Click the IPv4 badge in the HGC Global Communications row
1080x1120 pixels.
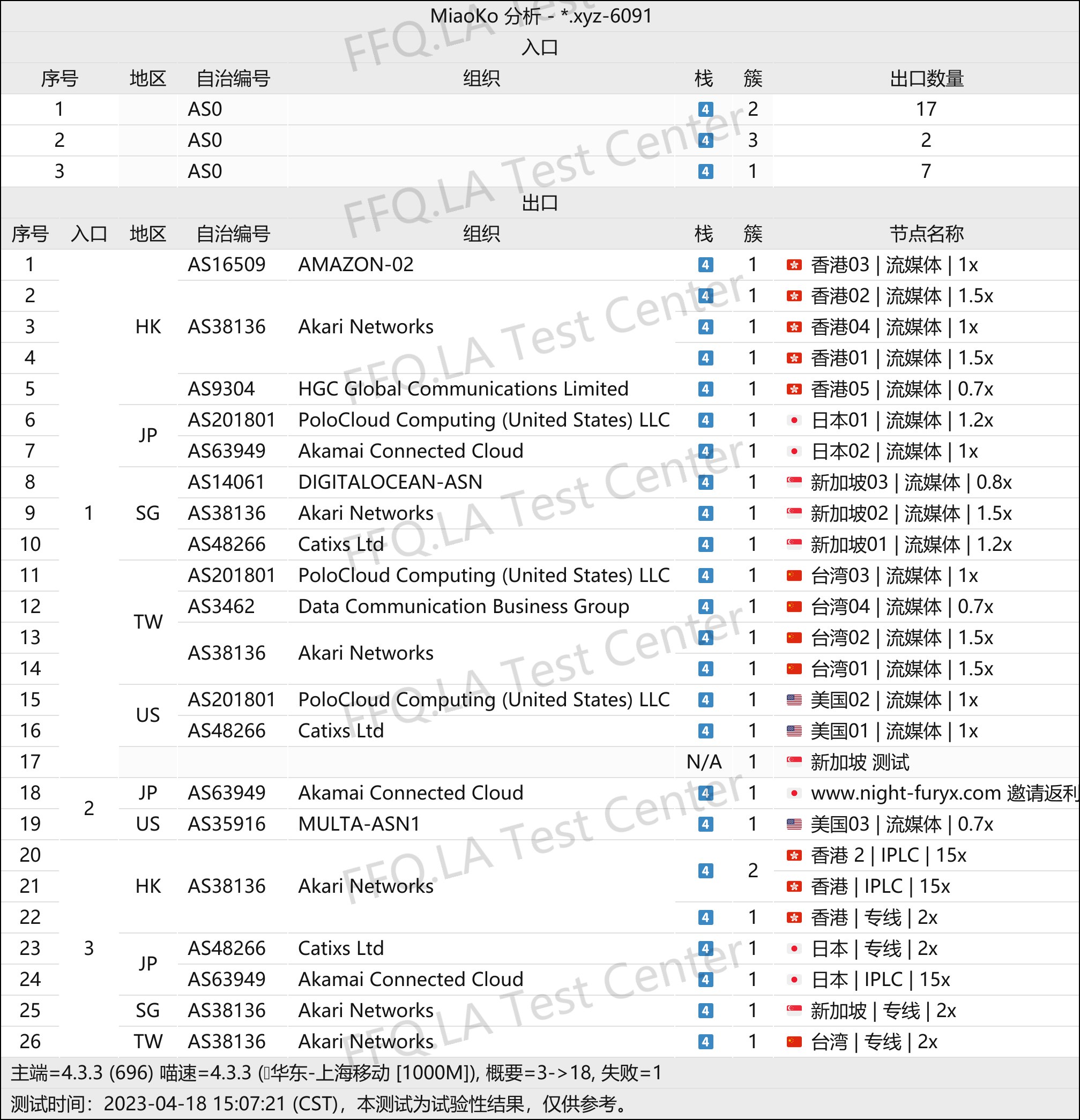[x=705, y=389]
